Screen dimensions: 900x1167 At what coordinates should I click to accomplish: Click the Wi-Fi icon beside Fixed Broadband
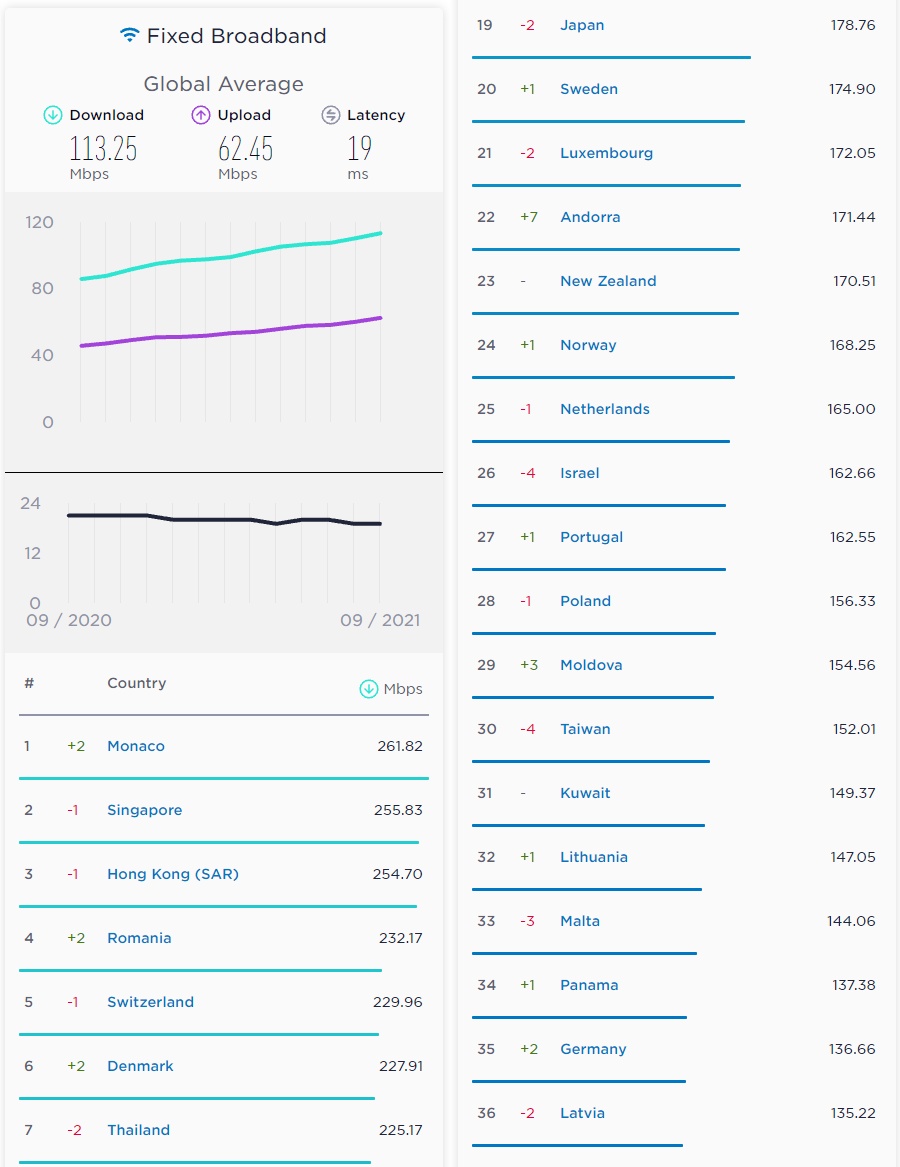[x=129, y=35]
